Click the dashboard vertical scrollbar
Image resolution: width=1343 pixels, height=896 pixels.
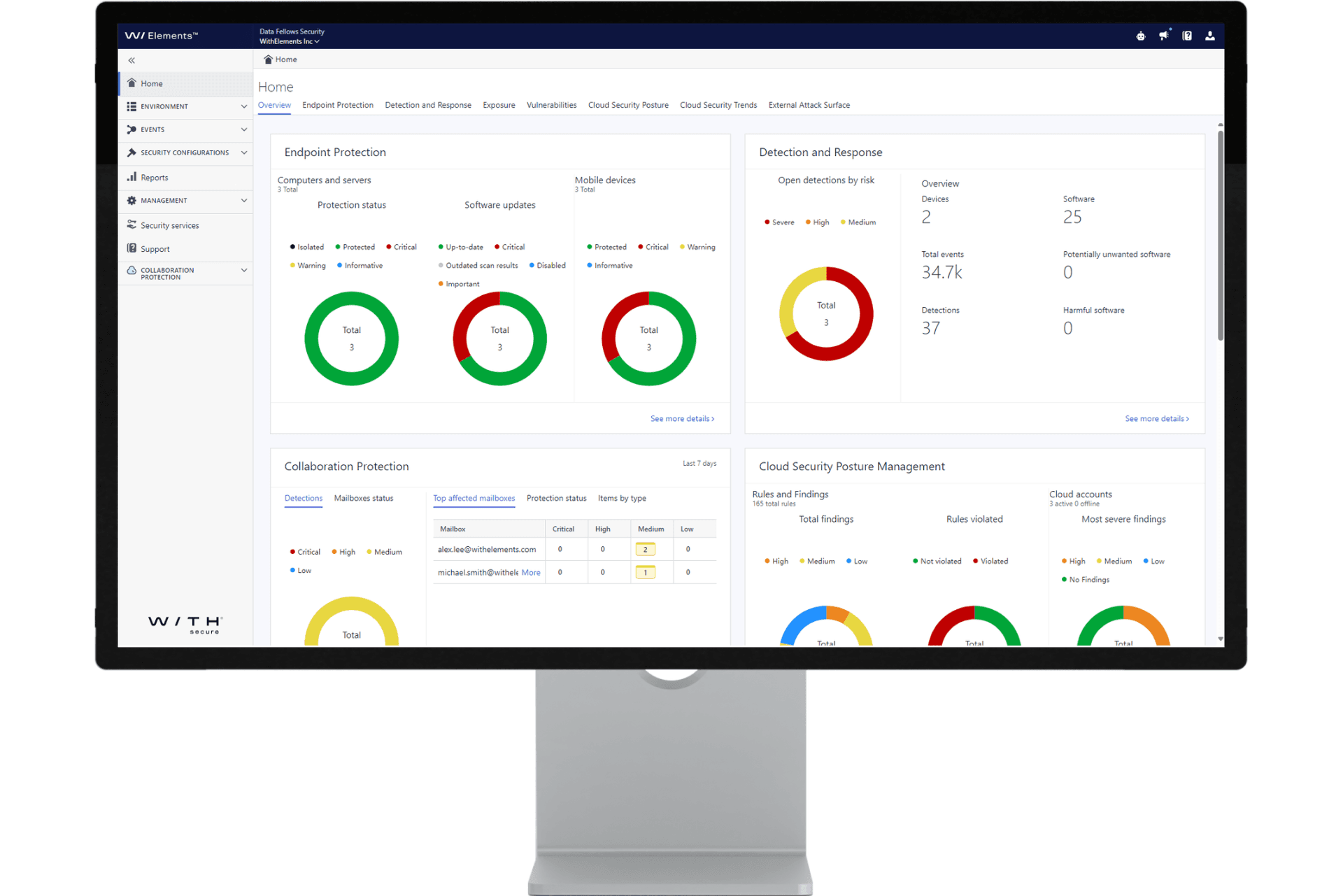(x=1221, y=236)
